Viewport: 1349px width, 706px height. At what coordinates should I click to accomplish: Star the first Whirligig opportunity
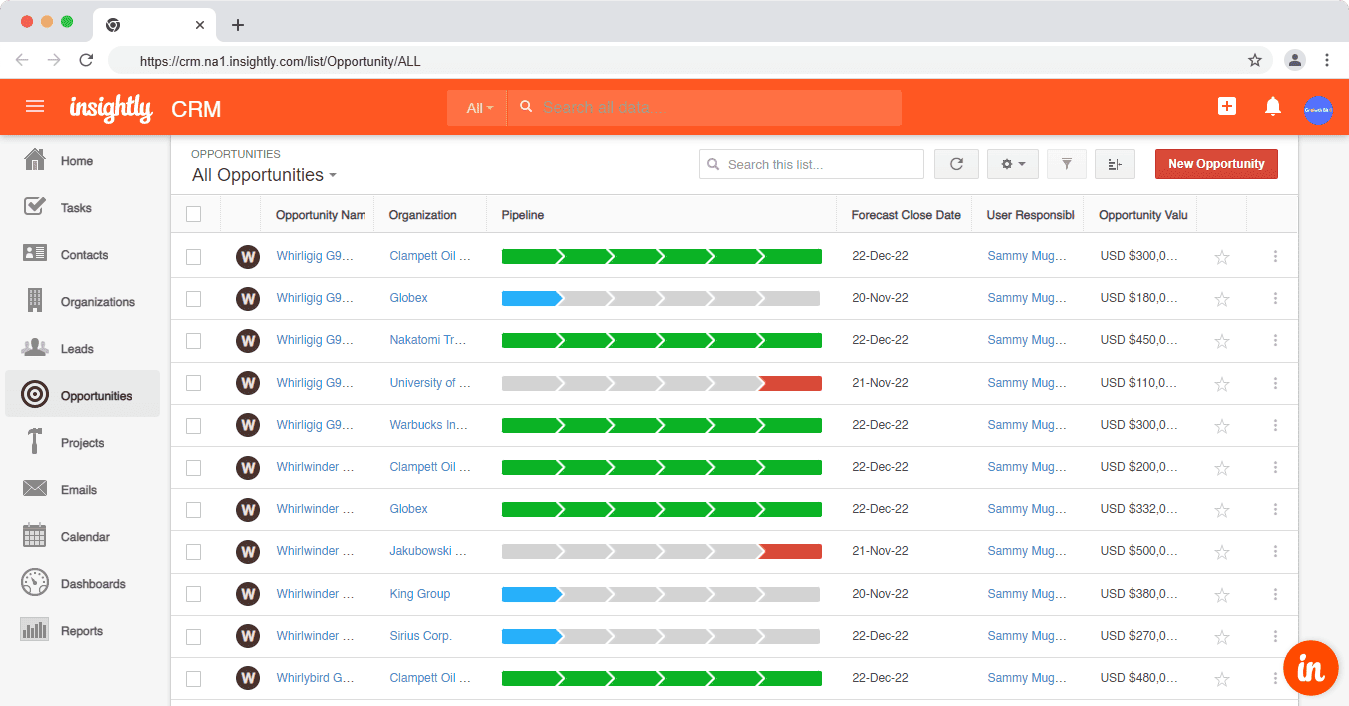1221,256
